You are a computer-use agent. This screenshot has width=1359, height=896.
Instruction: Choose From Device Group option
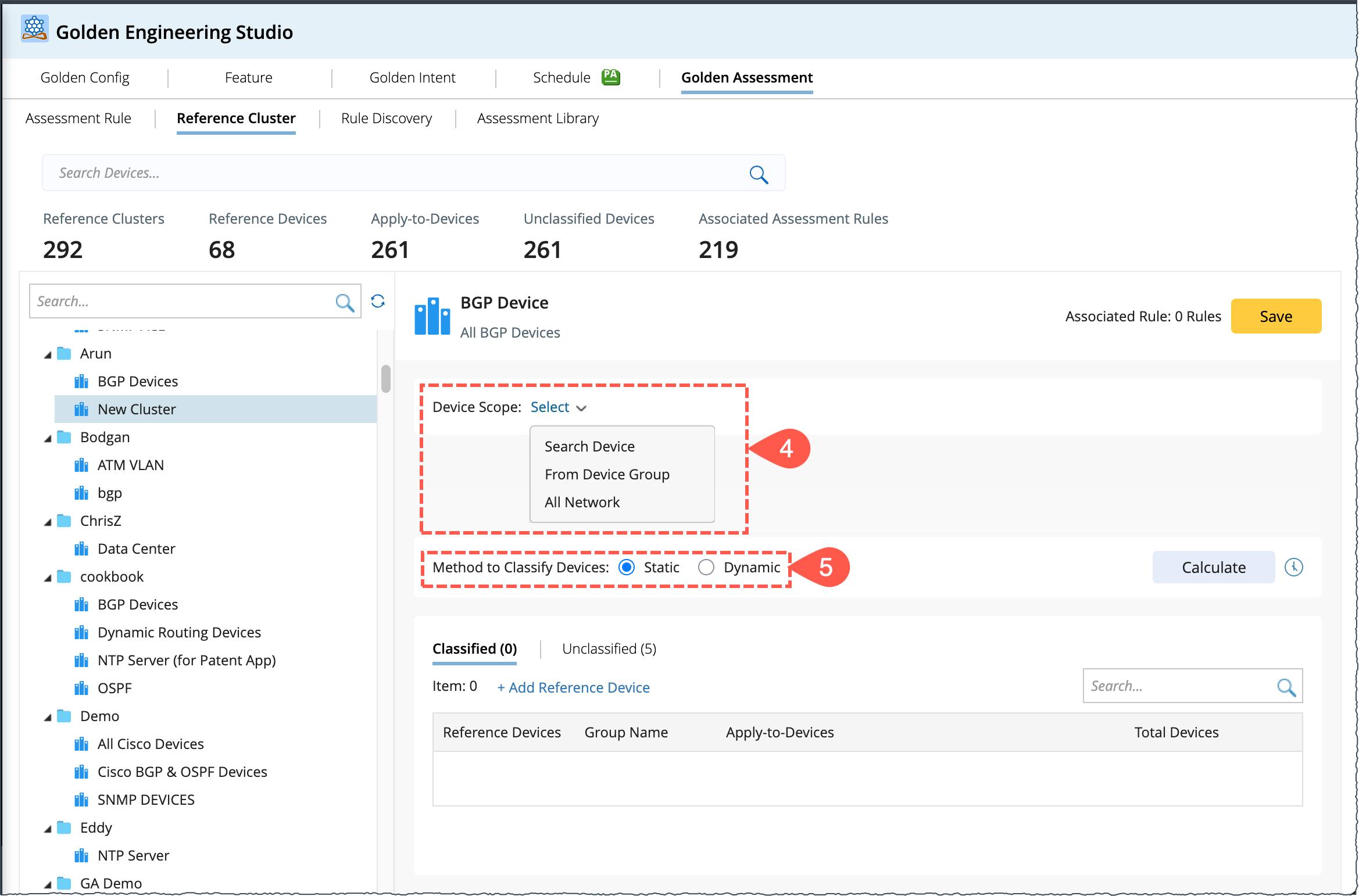(x=607, y=474)
